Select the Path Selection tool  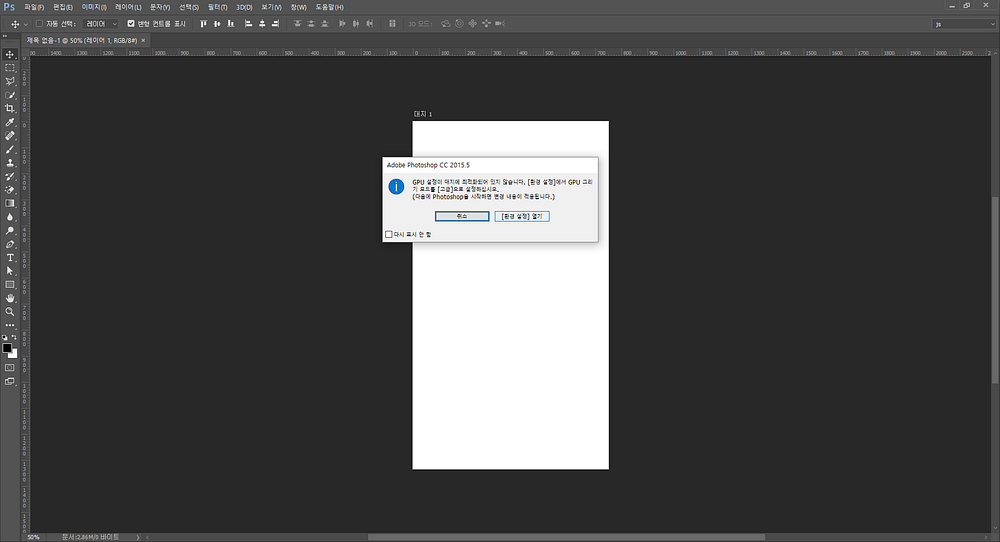[x=10, y=271]
